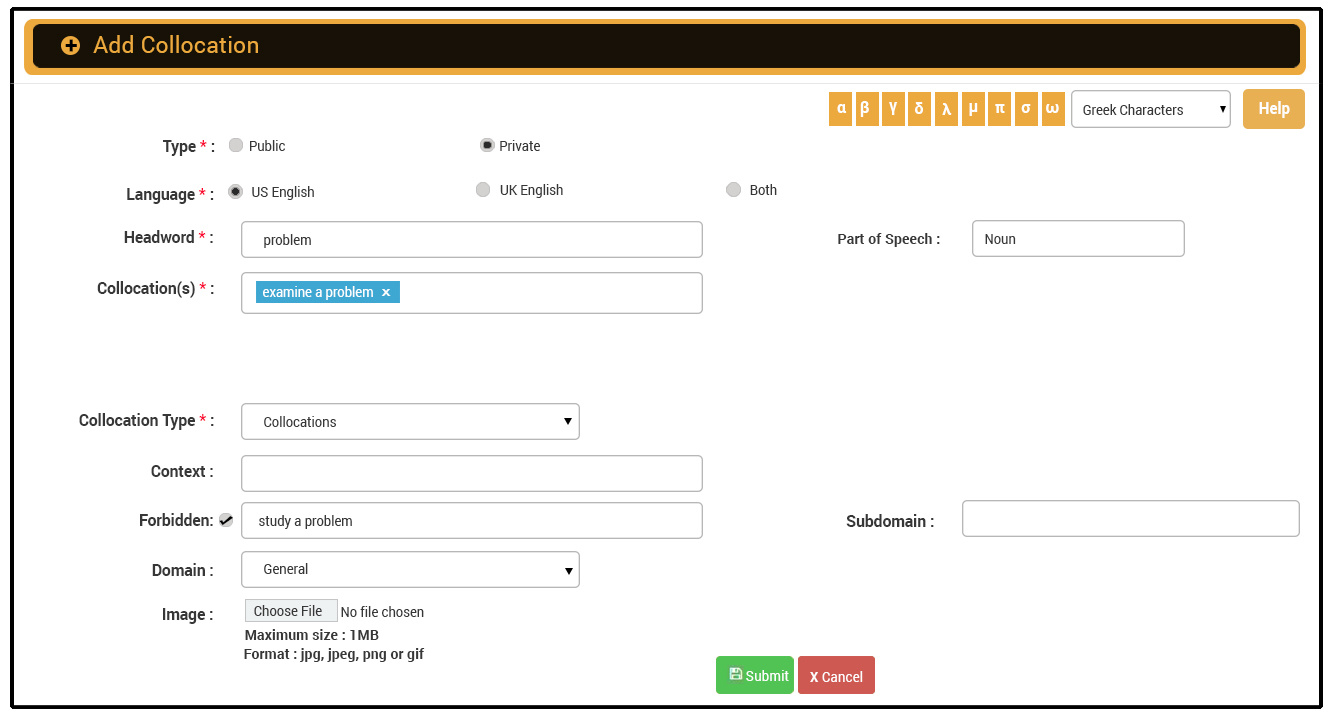The width and height of the screenshot is (1337, 722).
Task: Remove the 'examine a problem' collocation tag
Action: click(386, 293)
